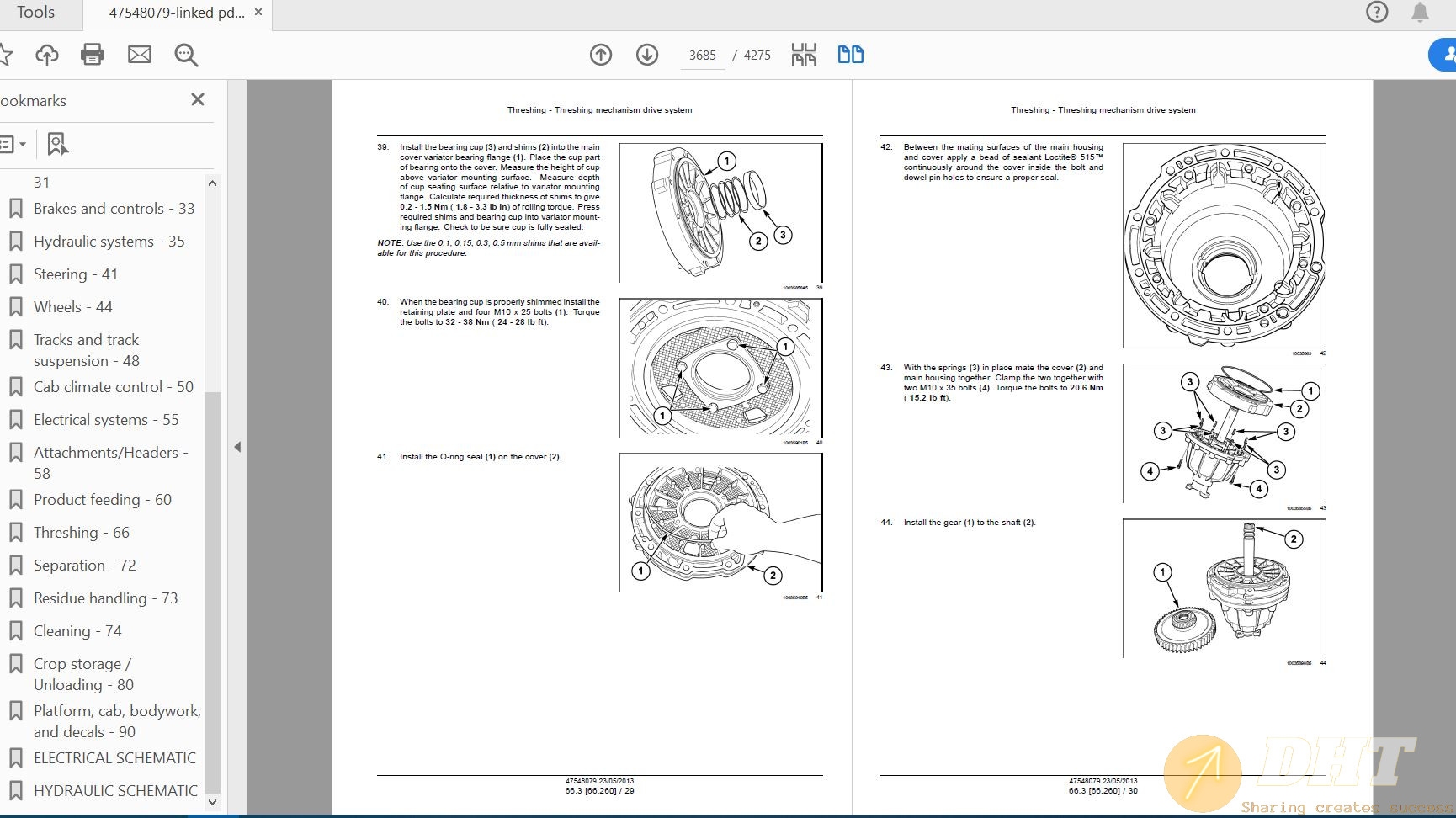Click the upload to cloud icon

tap(47, 55)
